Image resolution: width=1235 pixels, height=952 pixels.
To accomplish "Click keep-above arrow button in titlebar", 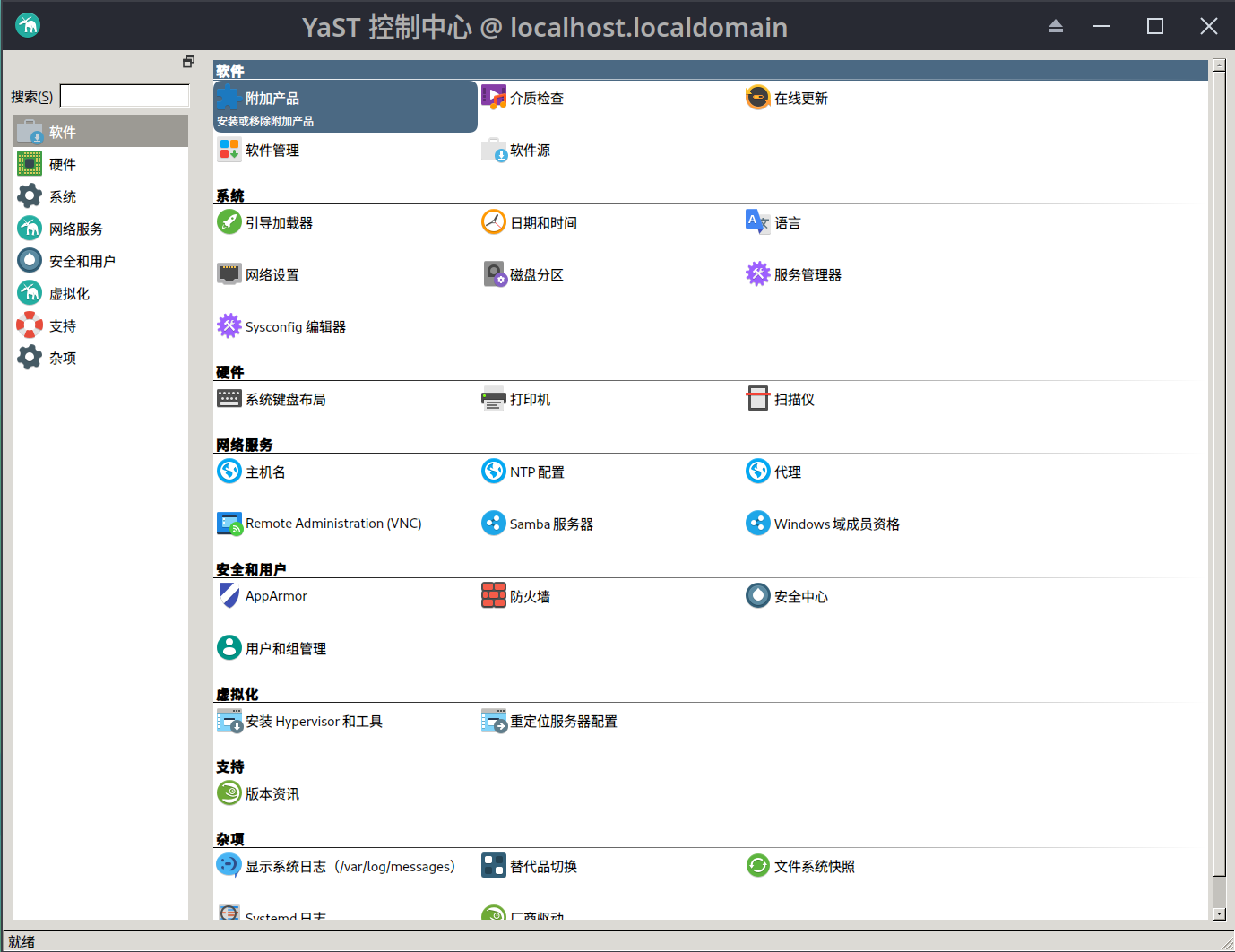I will pyautogui.click(x=1056, y=26).
